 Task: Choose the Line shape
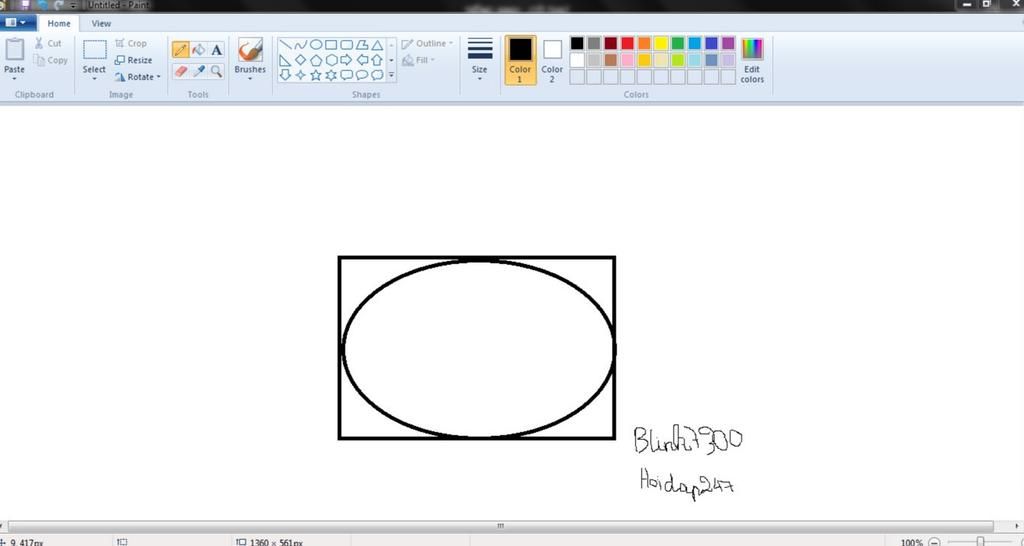click(x=285, y=45)
